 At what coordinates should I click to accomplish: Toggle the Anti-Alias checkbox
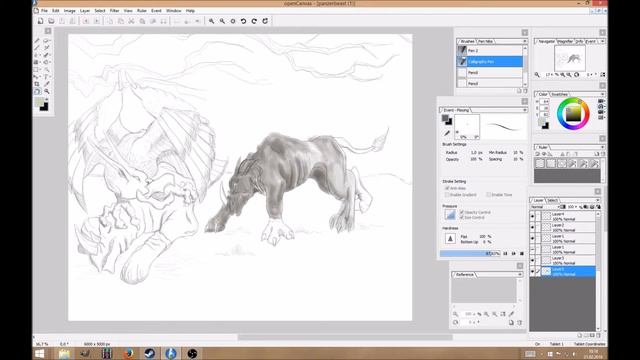pyautogui.click(x=447, y=188)
